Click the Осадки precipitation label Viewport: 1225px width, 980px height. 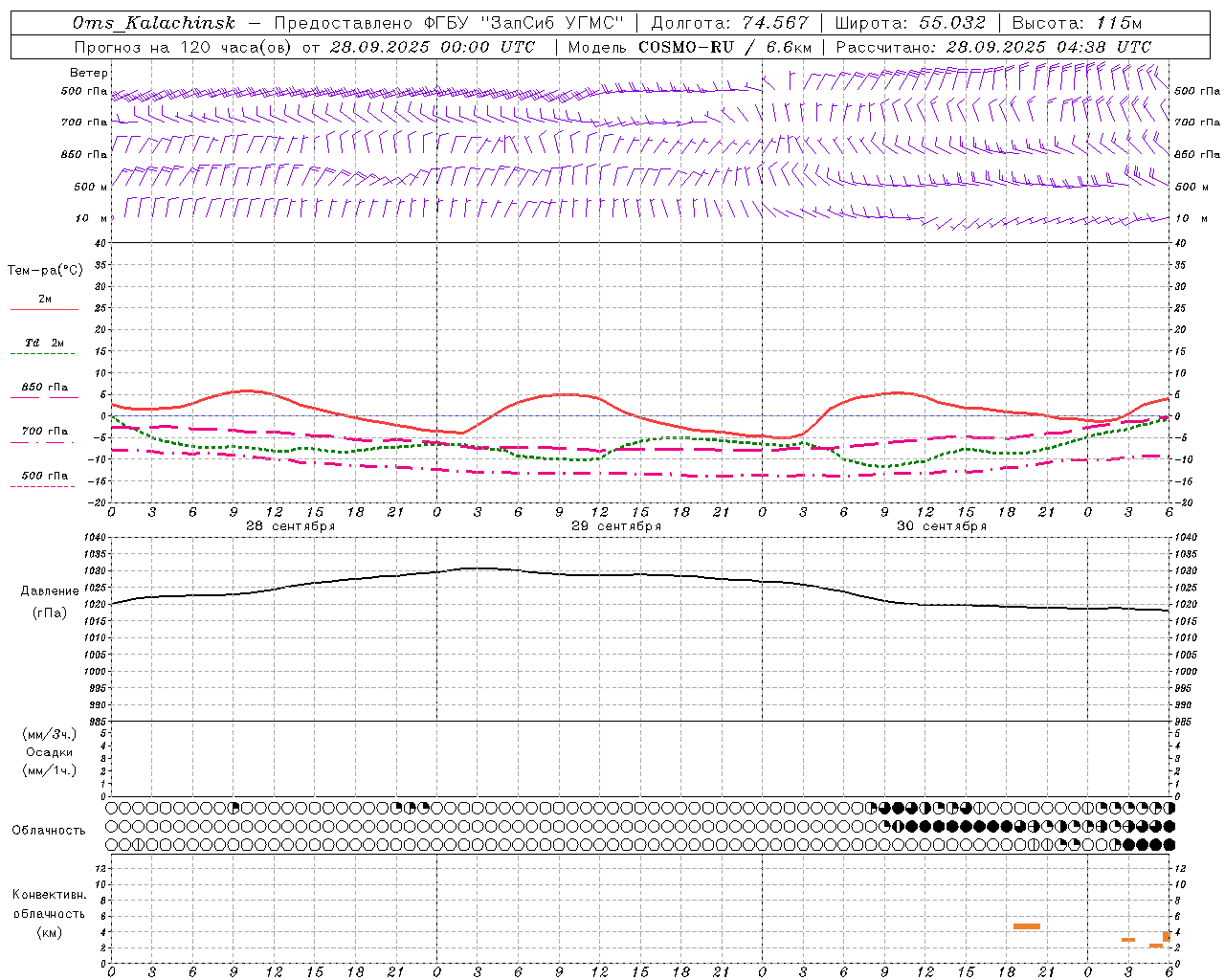pyautogui.click(x=50, y=752)
